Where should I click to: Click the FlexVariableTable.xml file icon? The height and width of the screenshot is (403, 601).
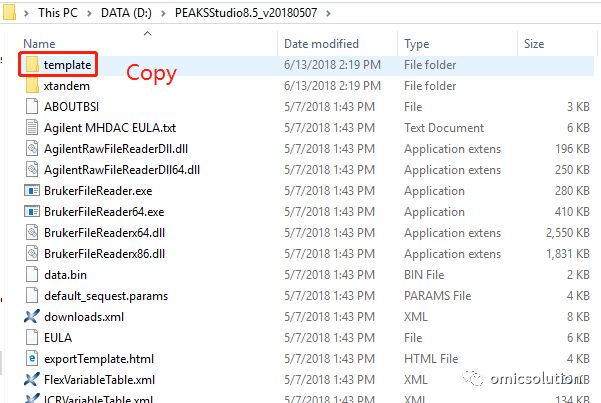(32, 379)
